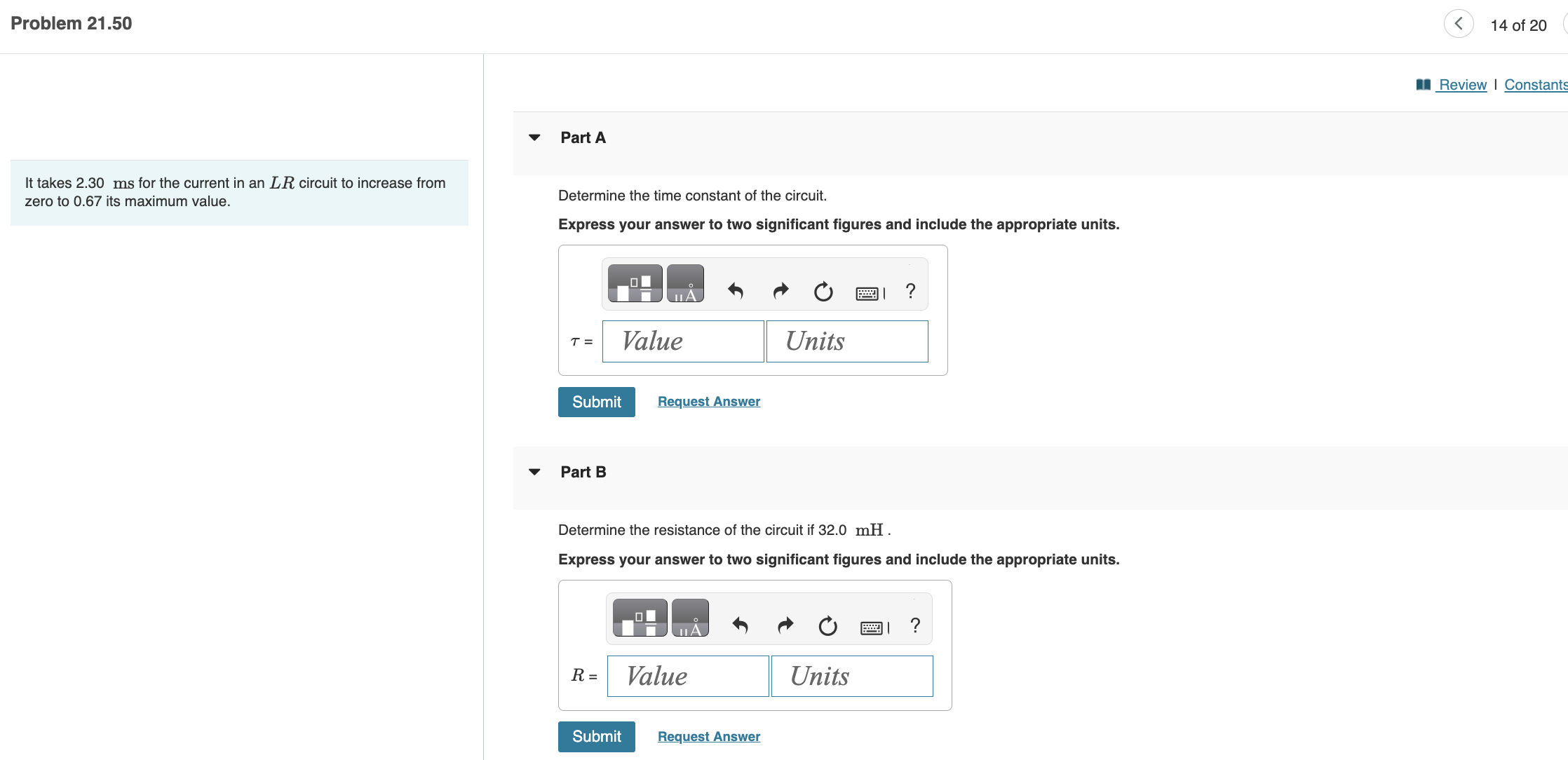Open symbols/units icon in Part A toolbar
The height and width of the screenshot is (760, 1568).
tap(685, 284)
